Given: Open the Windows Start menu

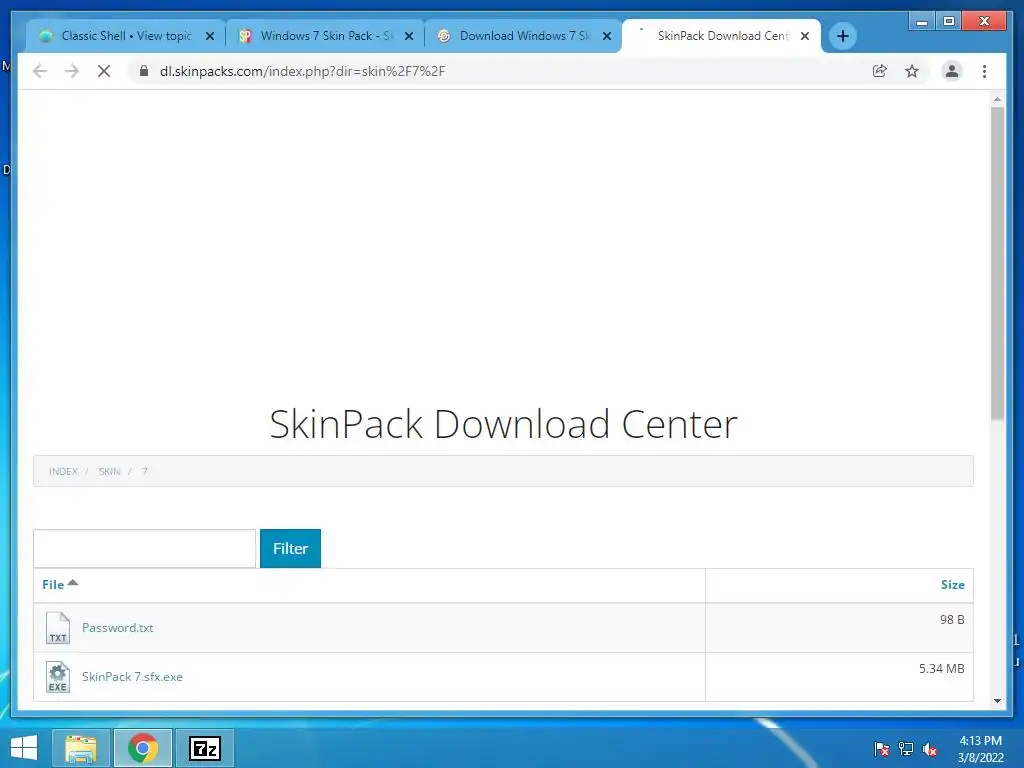Looking at the screenshot, I should point(24,748).
